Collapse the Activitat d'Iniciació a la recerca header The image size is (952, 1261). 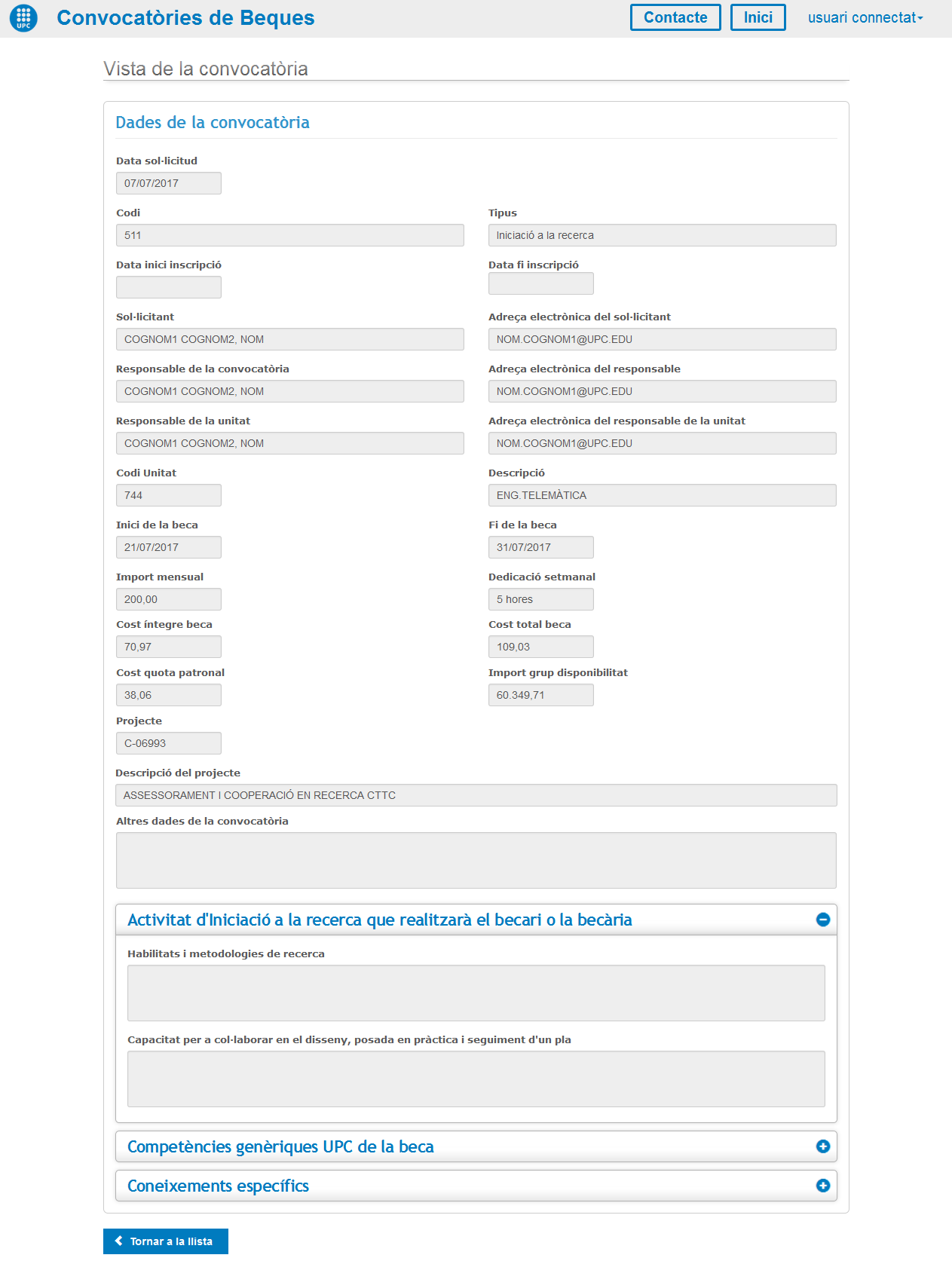[x=379, y=920]
